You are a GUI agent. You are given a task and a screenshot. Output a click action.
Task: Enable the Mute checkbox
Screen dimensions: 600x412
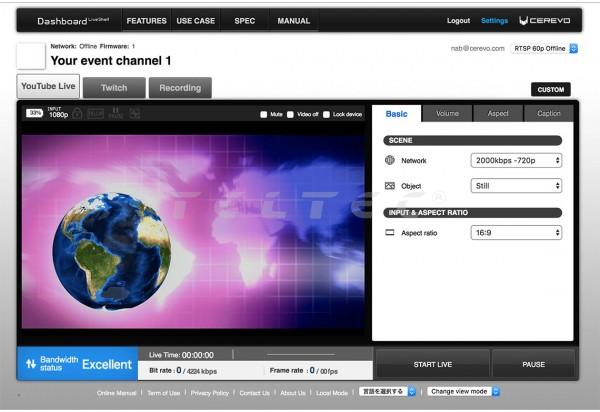coord(265,114)
